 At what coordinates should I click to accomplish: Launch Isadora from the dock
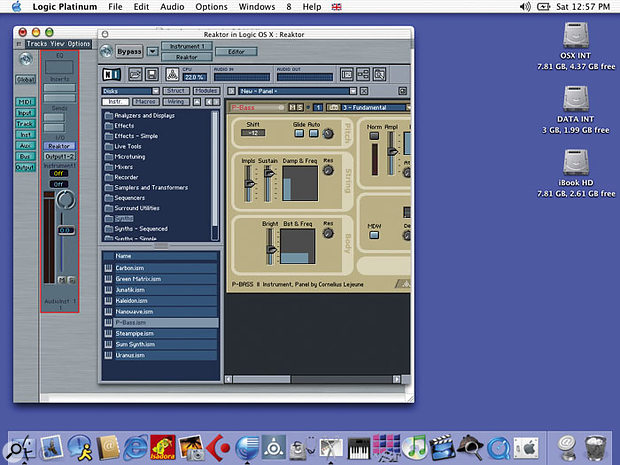[163, 447]
